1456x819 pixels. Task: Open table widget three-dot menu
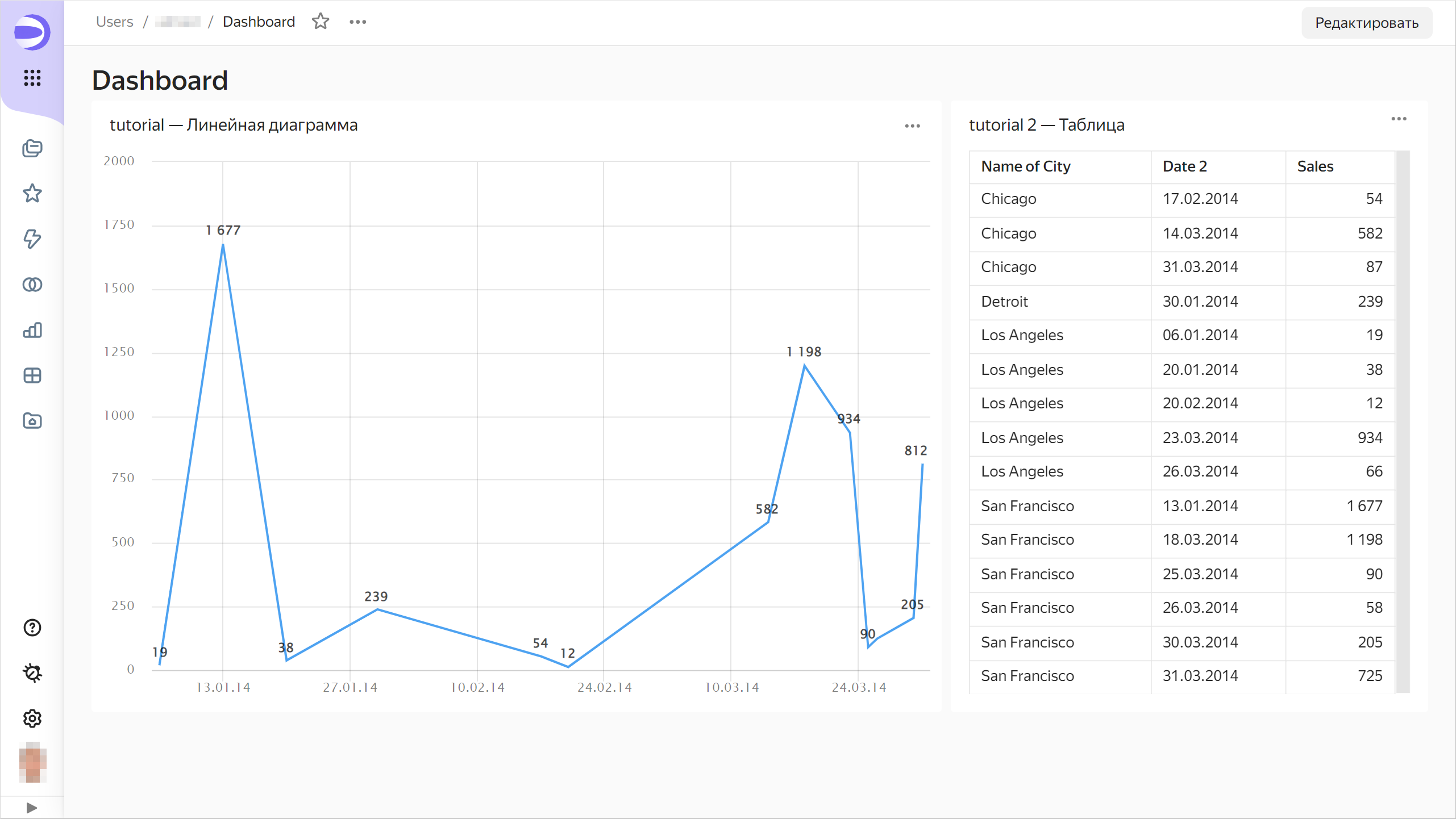pyautogui.click(x=1399, y=119)
